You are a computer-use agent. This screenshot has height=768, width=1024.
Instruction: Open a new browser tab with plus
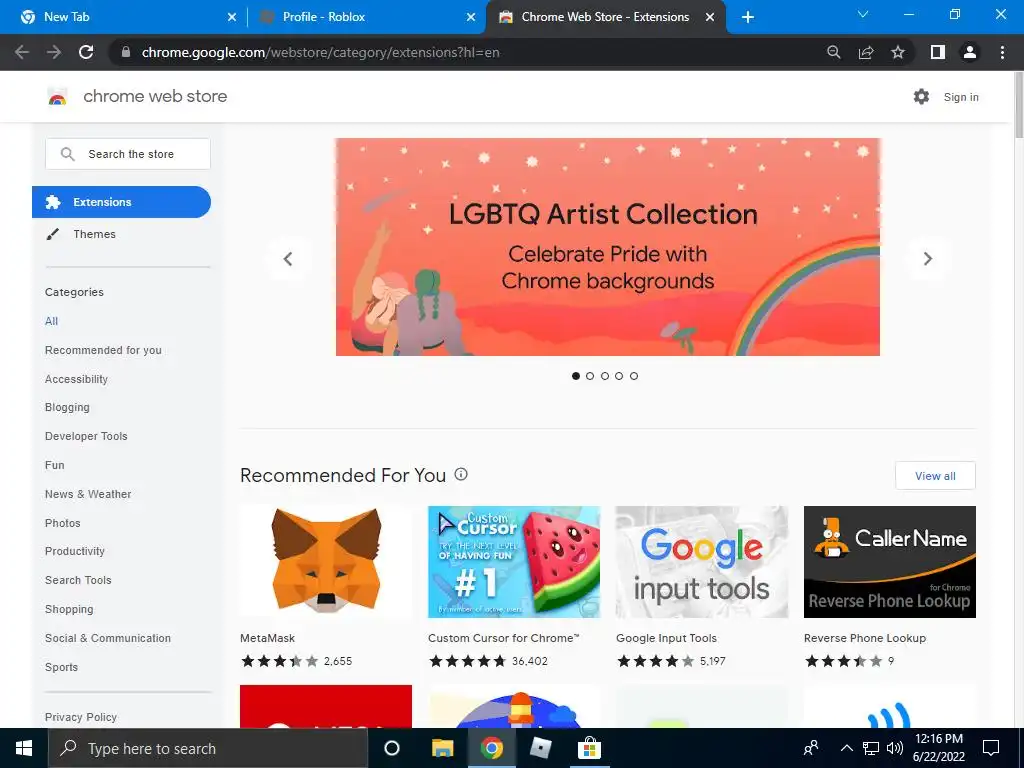[x=748, y=17]
